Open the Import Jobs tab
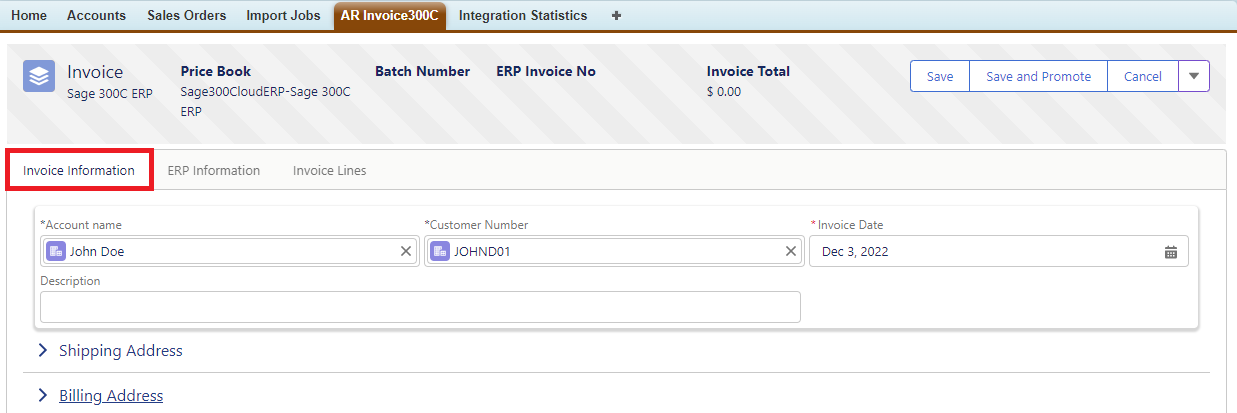The image size is (1237, 413). coord(283,15)
